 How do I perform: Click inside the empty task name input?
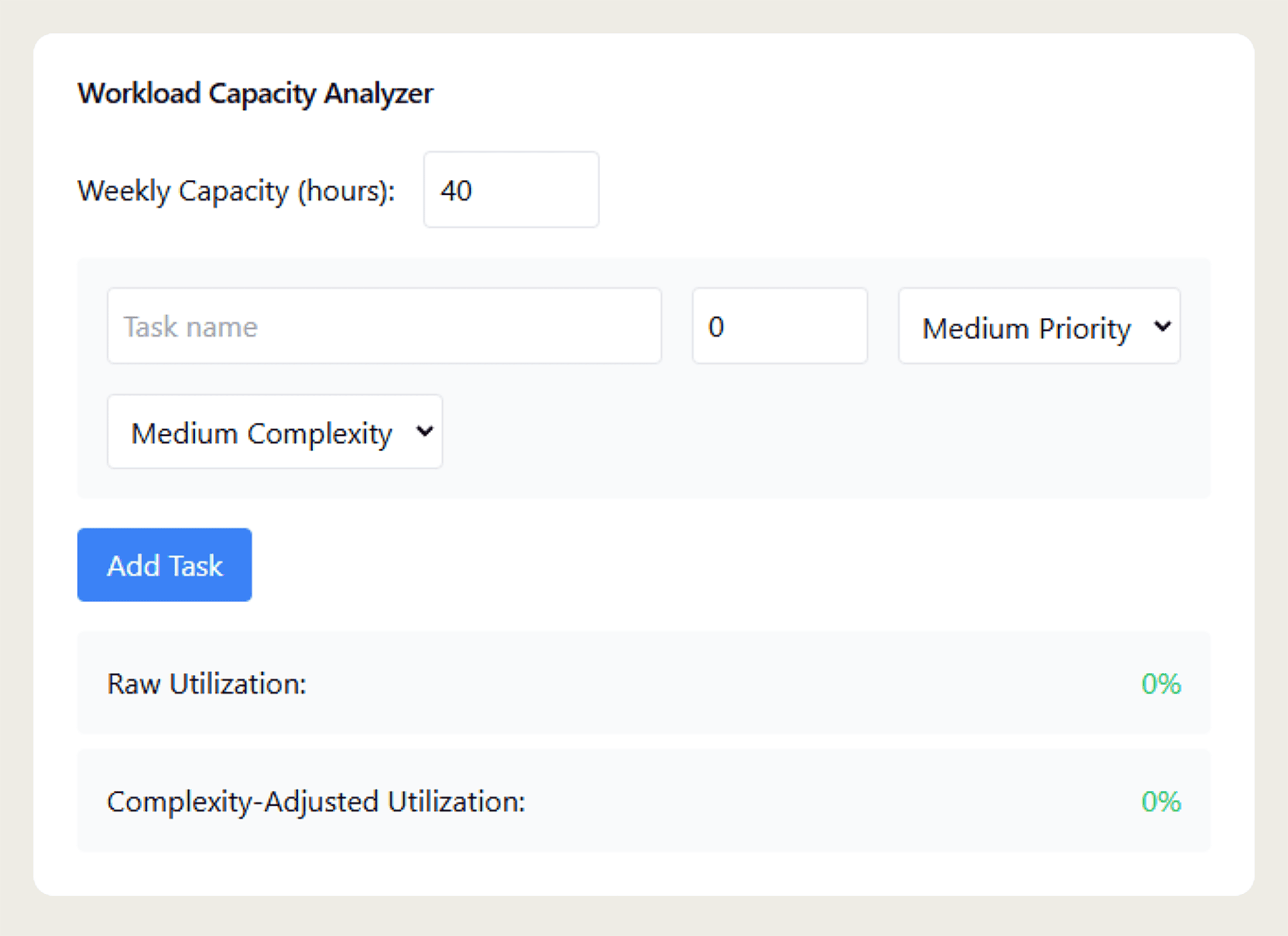[x=384, y=326]
